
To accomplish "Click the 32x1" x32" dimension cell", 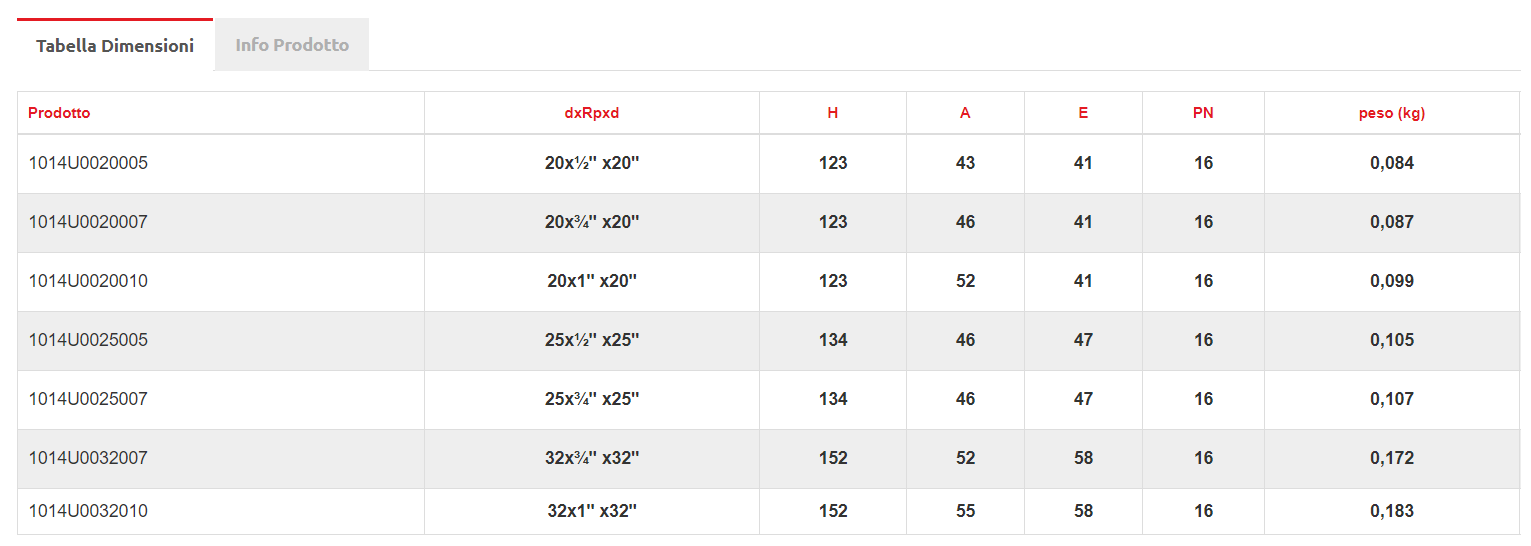I will 592,511.
